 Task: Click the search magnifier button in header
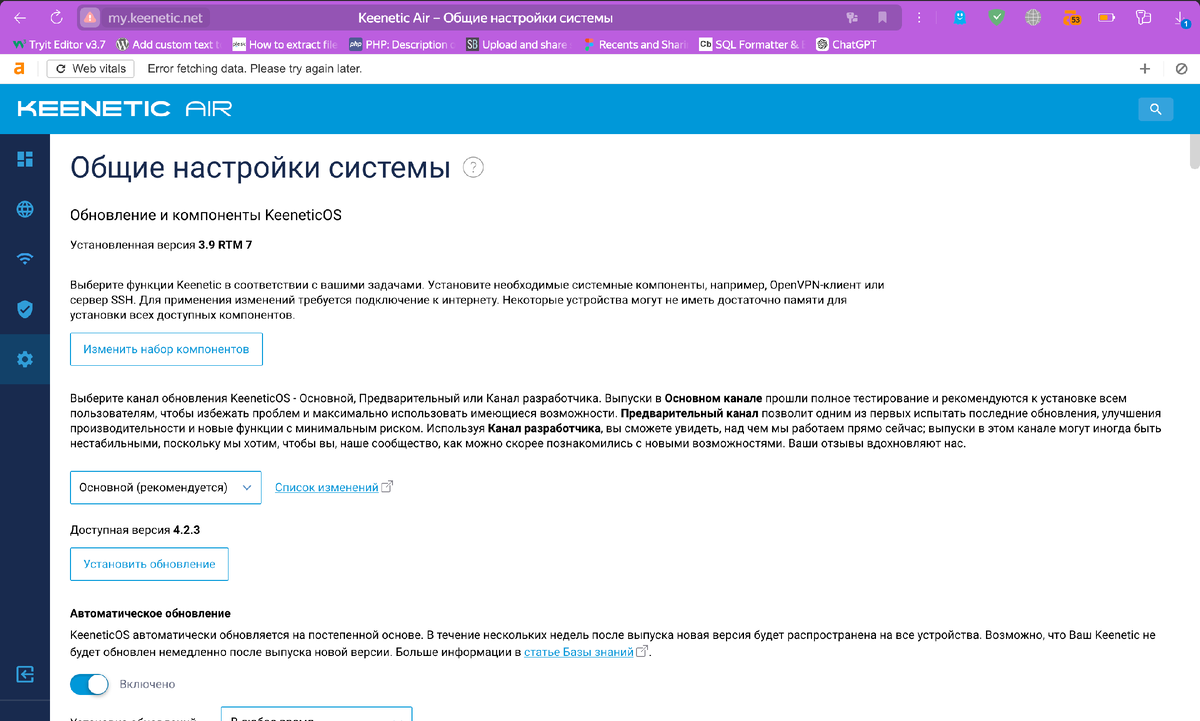[1155, 109]
